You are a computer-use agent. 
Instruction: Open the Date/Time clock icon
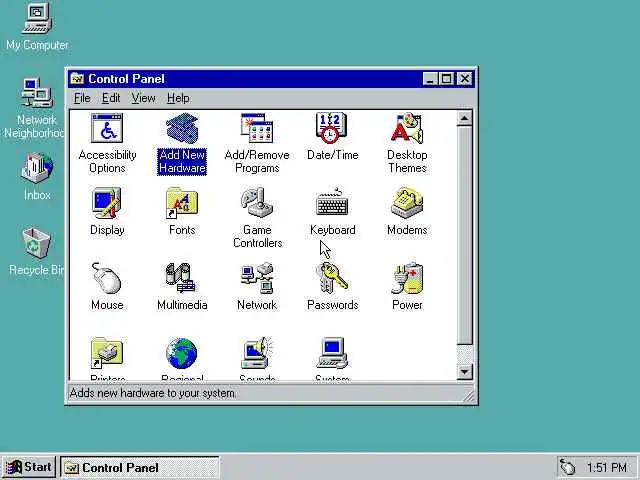332,128
